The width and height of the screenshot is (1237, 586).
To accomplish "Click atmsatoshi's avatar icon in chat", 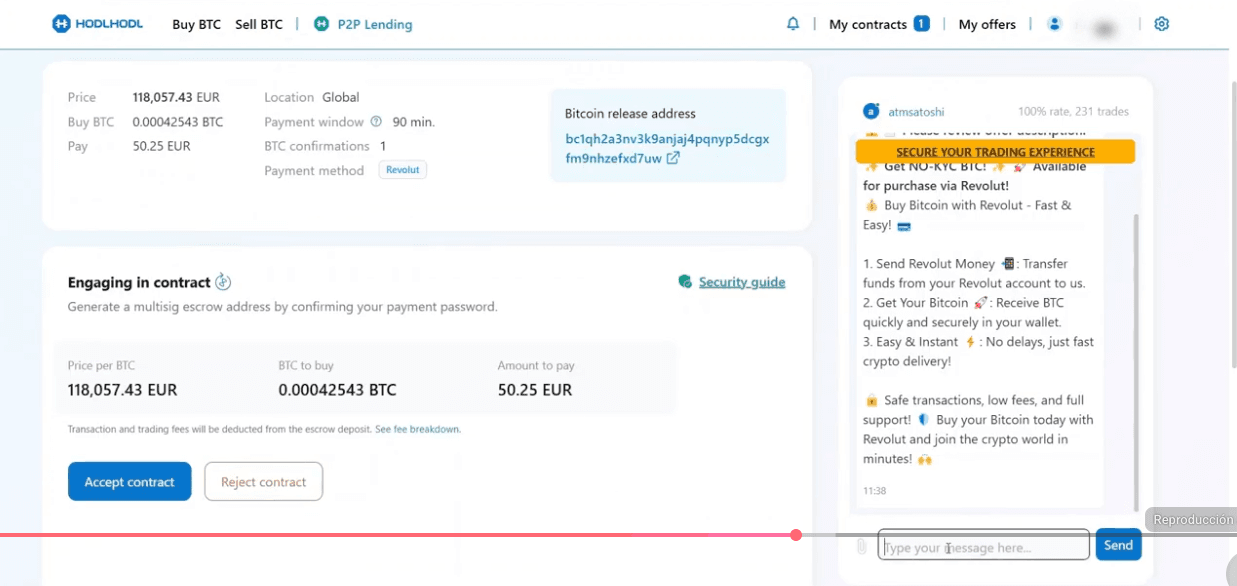I will coord(871,111).
